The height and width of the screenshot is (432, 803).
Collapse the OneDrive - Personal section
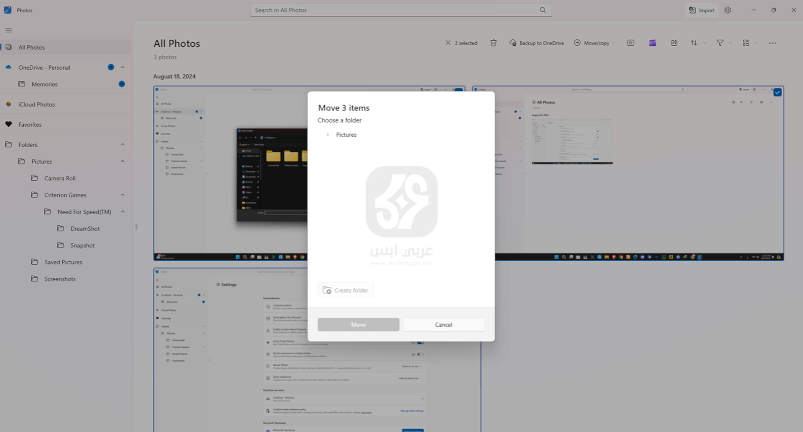122,67
